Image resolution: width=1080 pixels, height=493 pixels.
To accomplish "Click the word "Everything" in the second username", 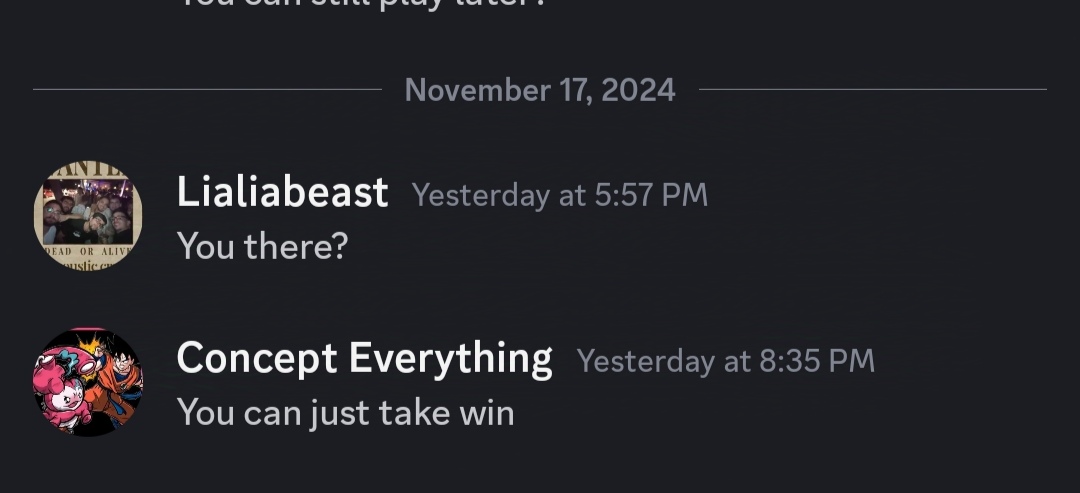I will 450,360.
